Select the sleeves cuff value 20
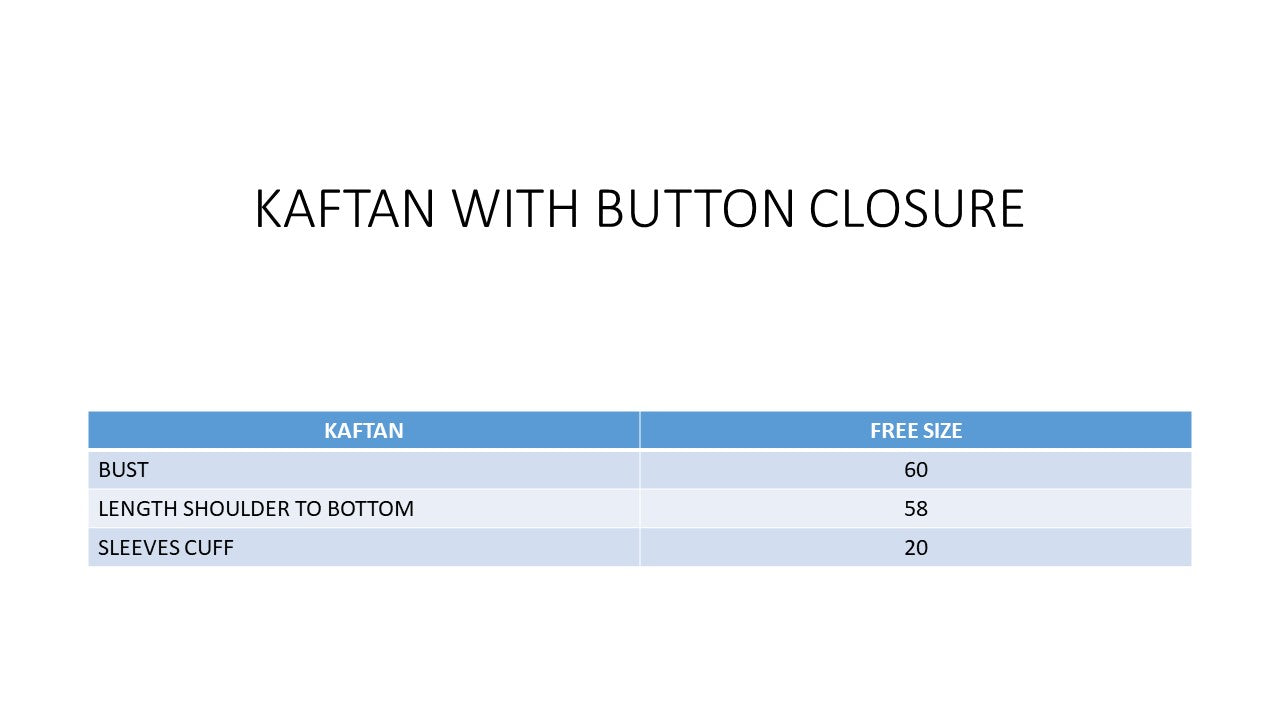The width and height of the screenshot is (1280, 720). [x=916, y=548]
